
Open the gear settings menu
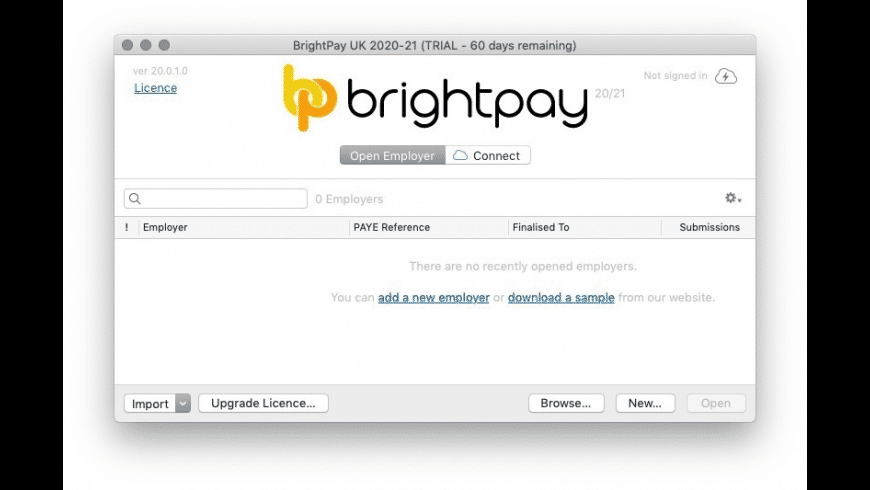[x=733, y=198]
